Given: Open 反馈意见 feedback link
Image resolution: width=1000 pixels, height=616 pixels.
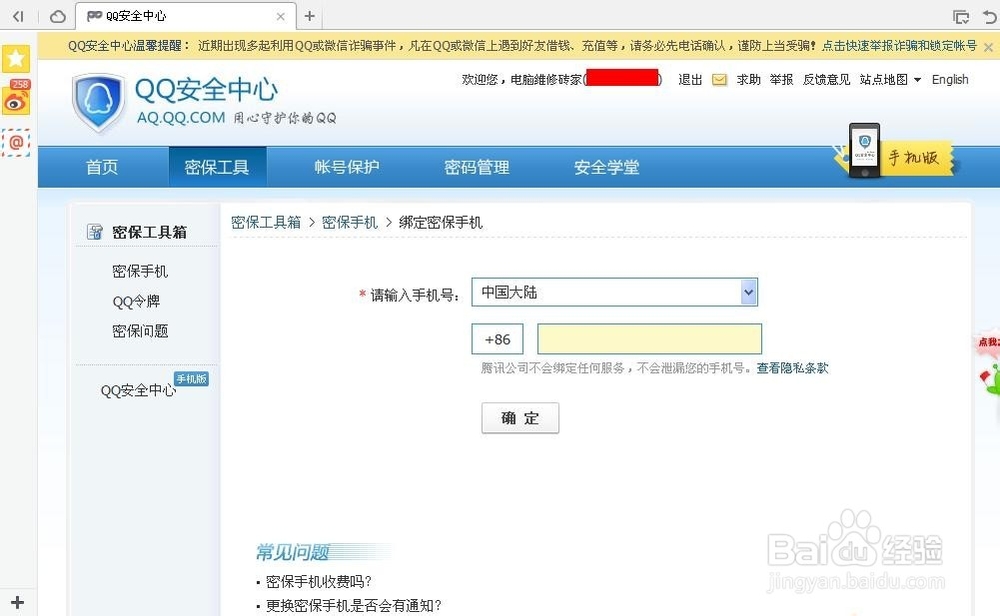Looking at the screenshot, I should 827,80.
